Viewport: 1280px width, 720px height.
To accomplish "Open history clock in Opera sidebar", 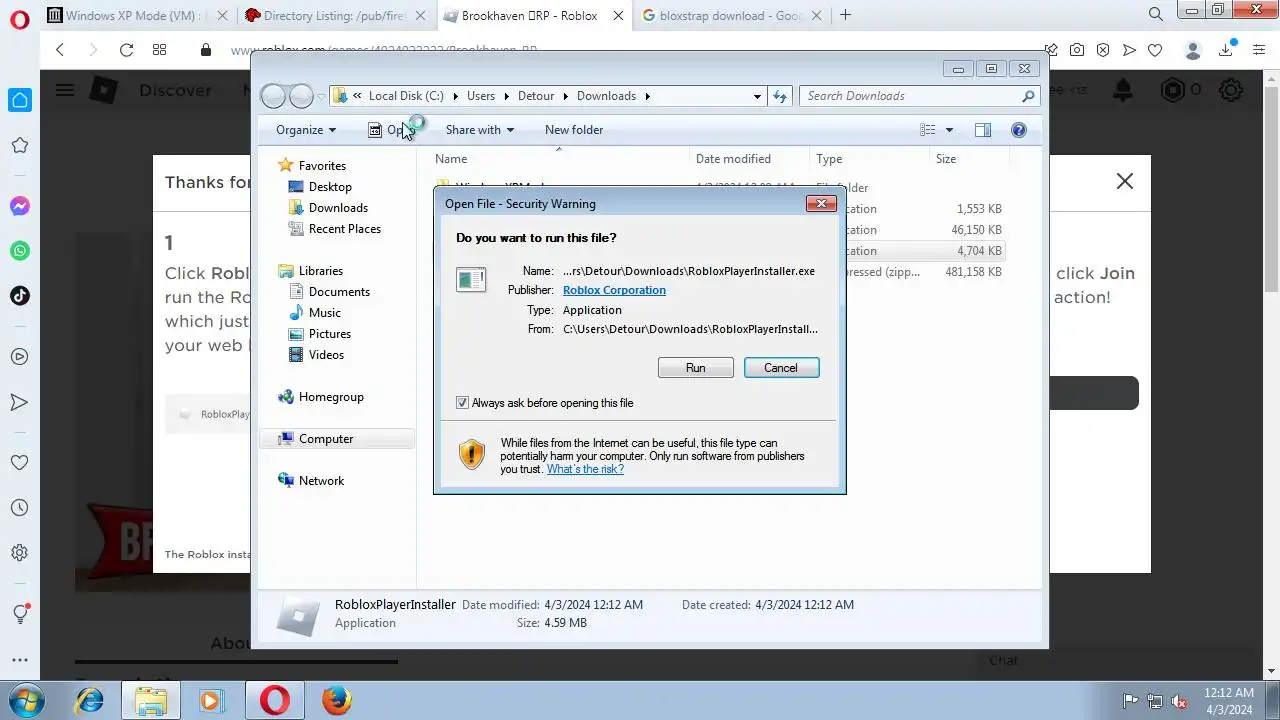I will tap(20, 508).
